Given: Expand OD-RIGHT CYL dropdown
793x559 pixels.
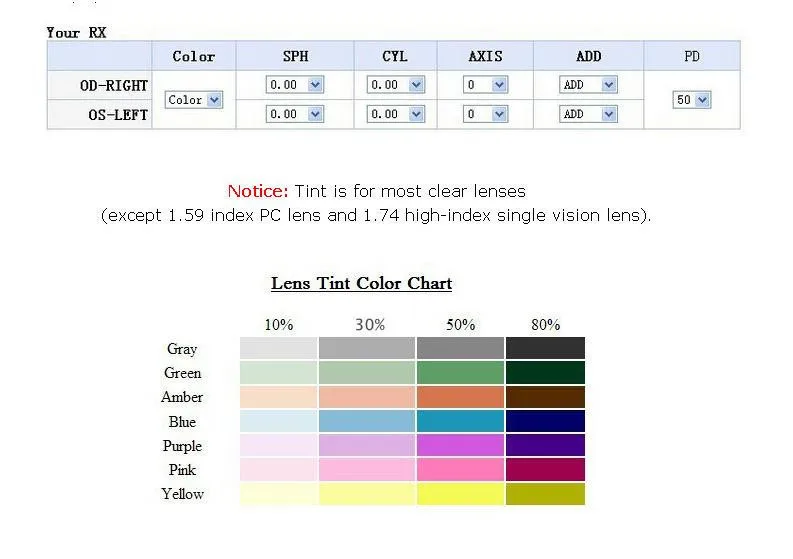Looking at the screenshot, I should click(x=395, y=85).
